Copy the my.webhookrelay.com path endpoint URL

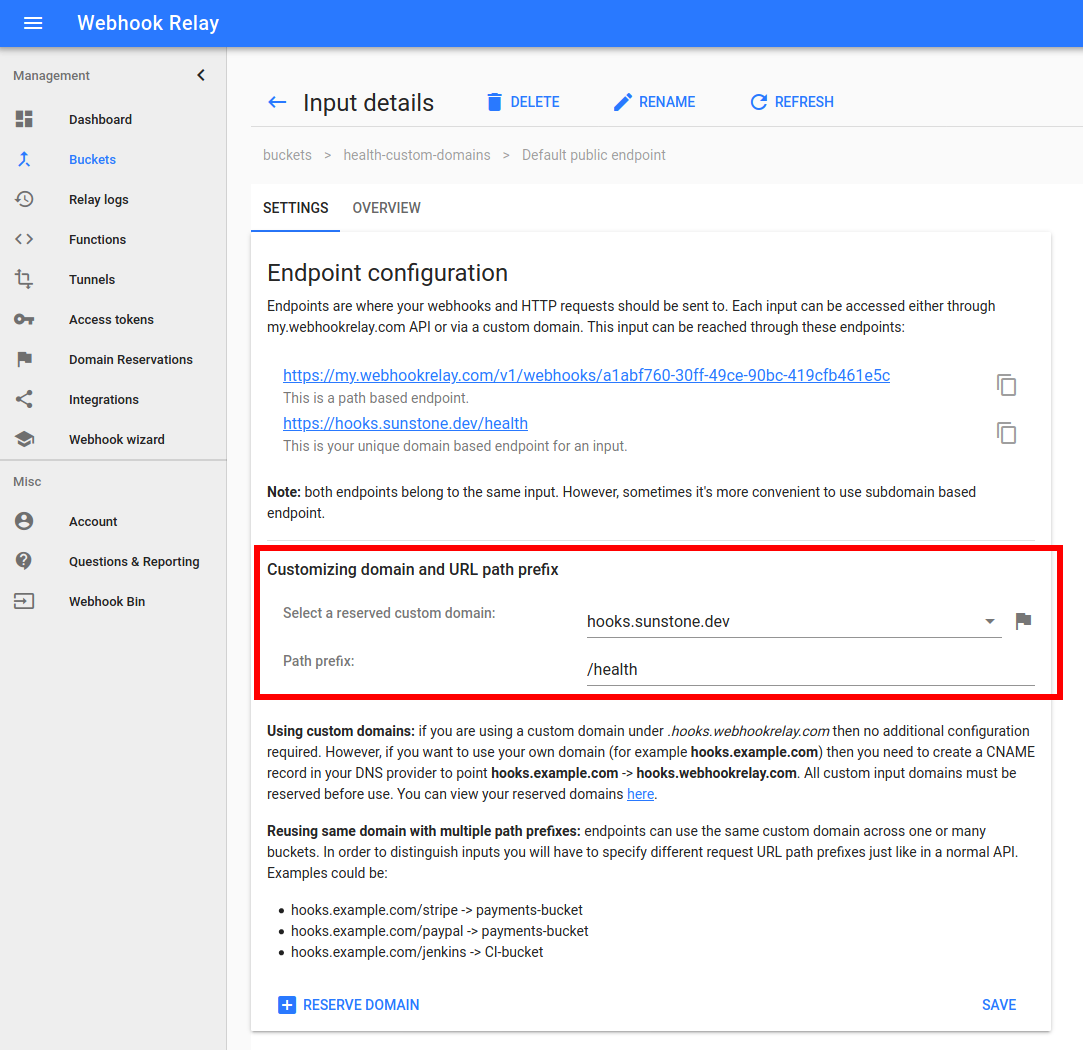click(1006, 385)
